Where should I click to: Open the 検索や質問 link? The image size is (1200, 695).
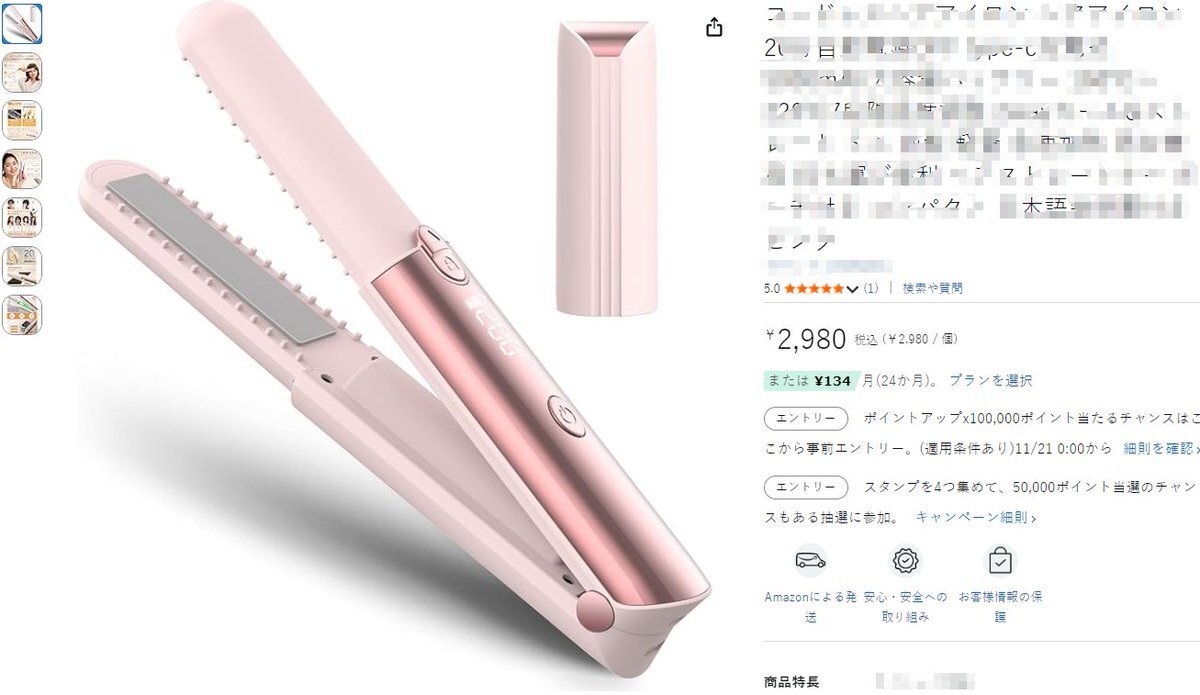[x=932, y=288]
